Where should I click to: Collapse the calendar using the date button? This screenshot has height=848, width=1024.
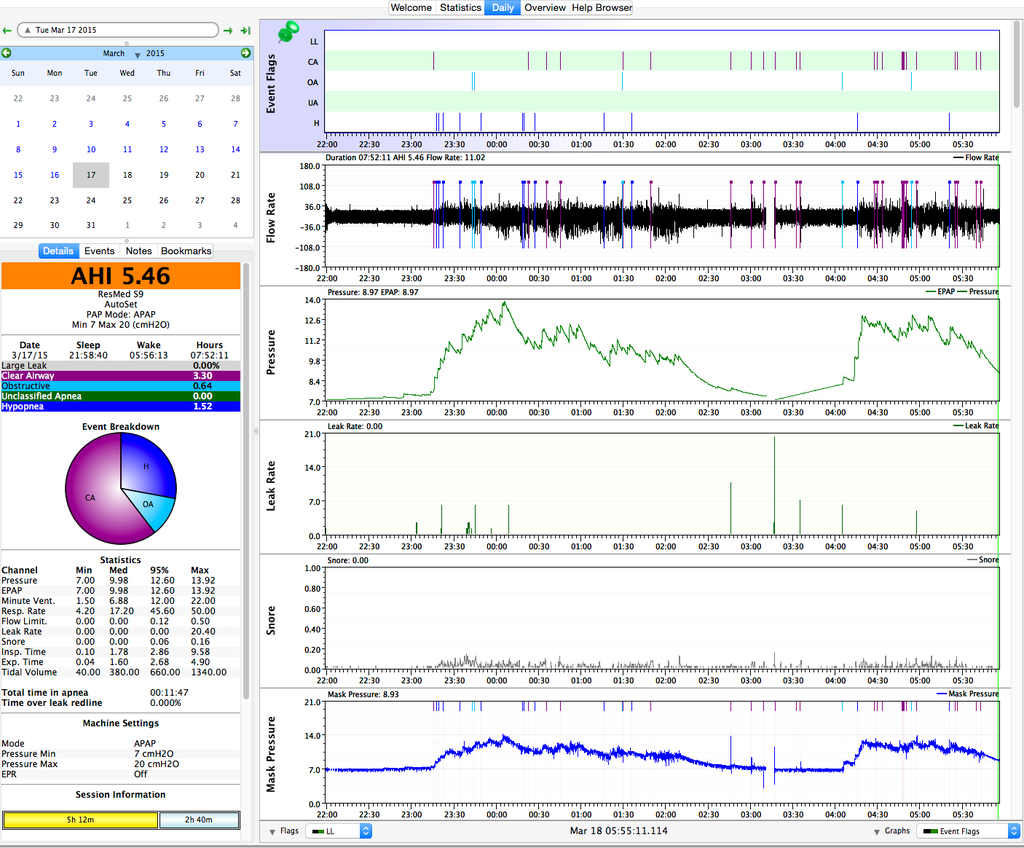click(118, 31)
